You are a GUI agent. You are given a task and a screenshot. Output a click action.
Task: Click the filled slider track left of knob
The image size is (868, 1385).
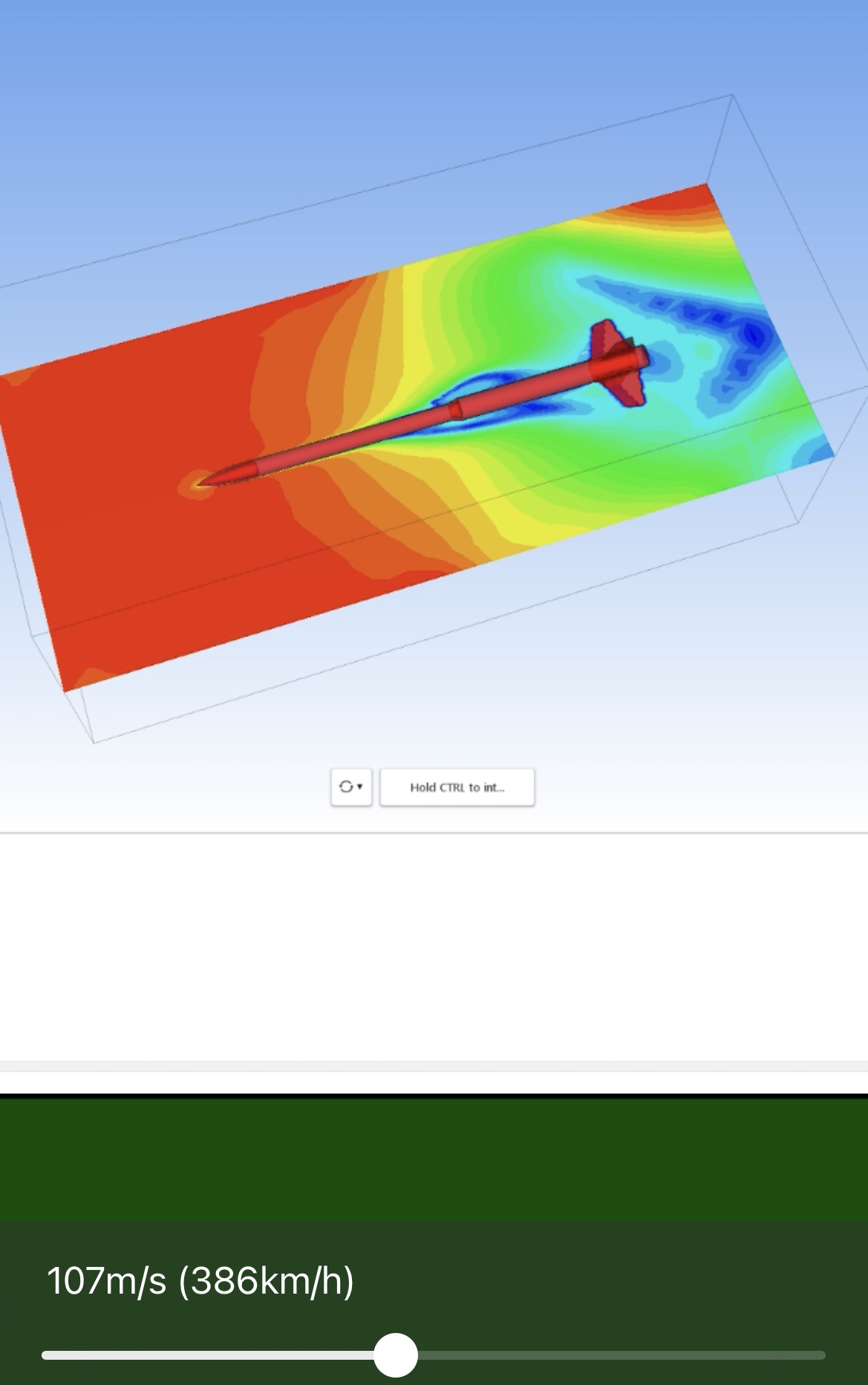click(208, 1355)
